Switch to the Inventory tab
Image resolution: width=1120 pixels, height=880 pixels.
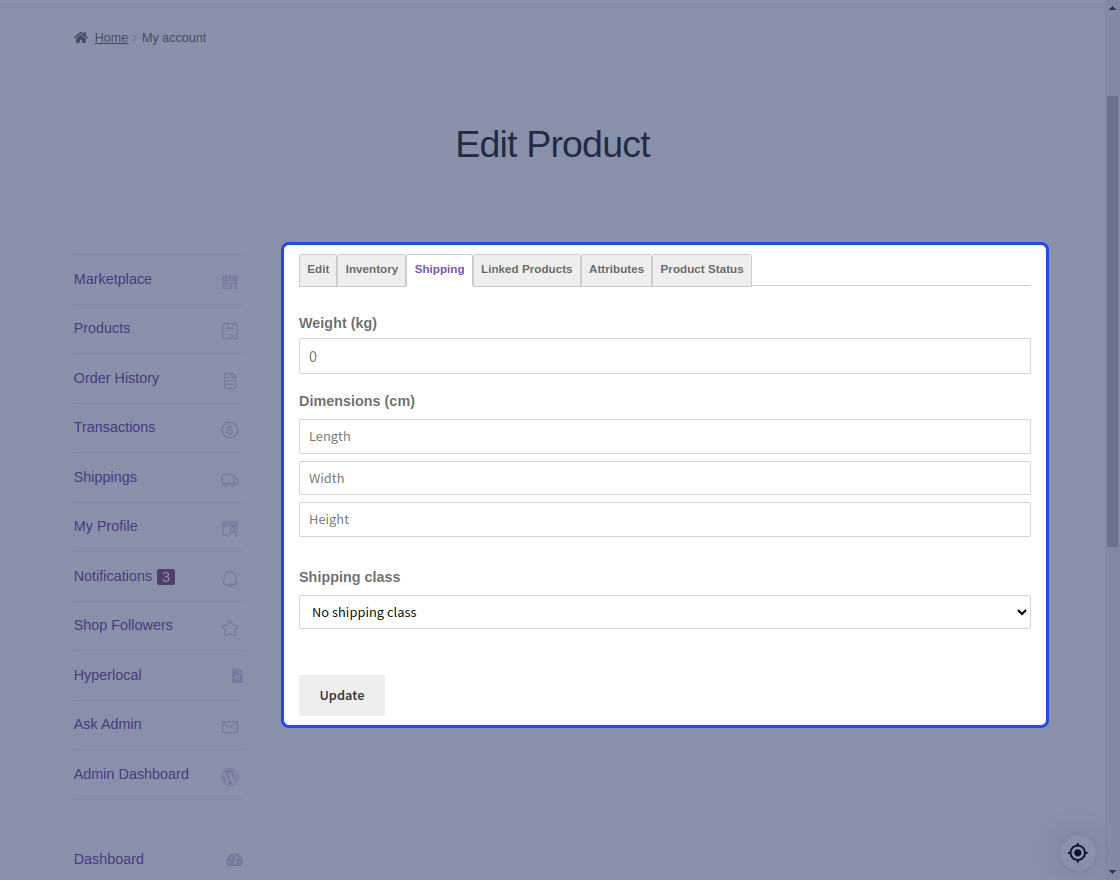click(371, 269)
